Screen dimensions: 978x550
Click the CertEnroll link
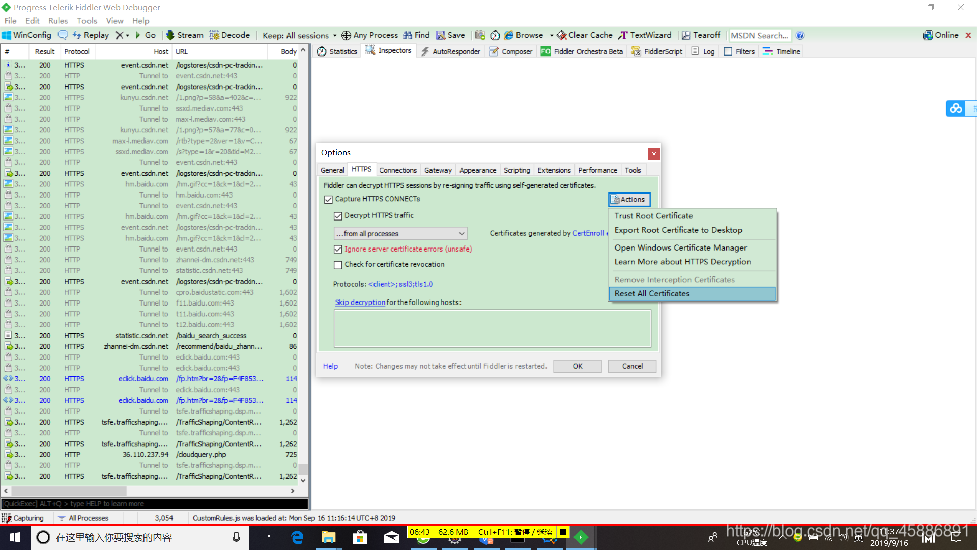(588, 233)
